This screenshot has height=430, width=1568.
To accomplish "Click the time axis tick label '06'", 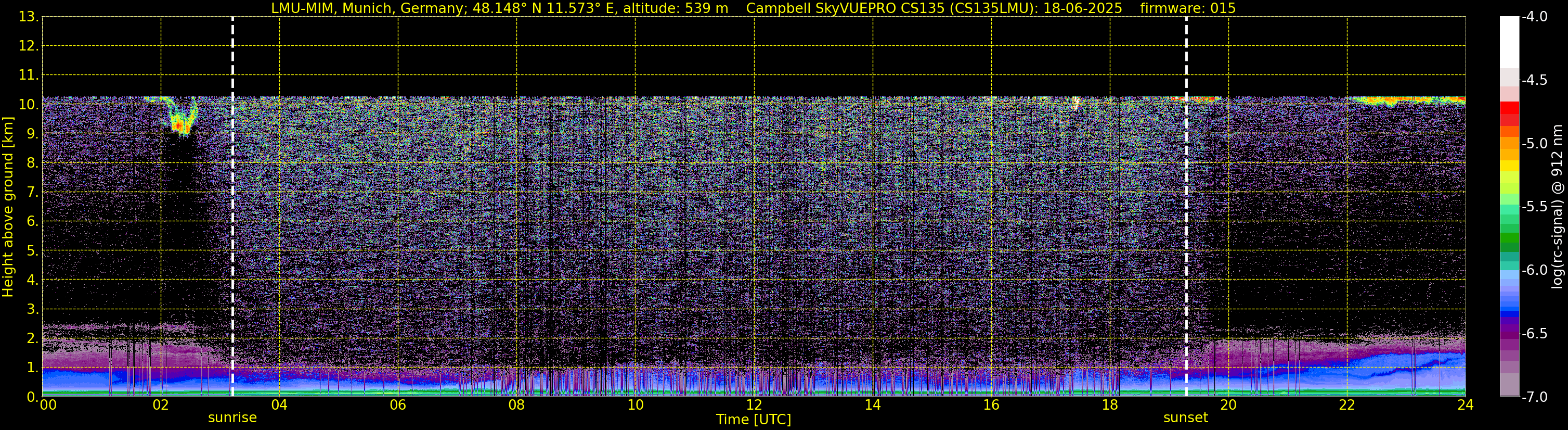I will 398,405.
